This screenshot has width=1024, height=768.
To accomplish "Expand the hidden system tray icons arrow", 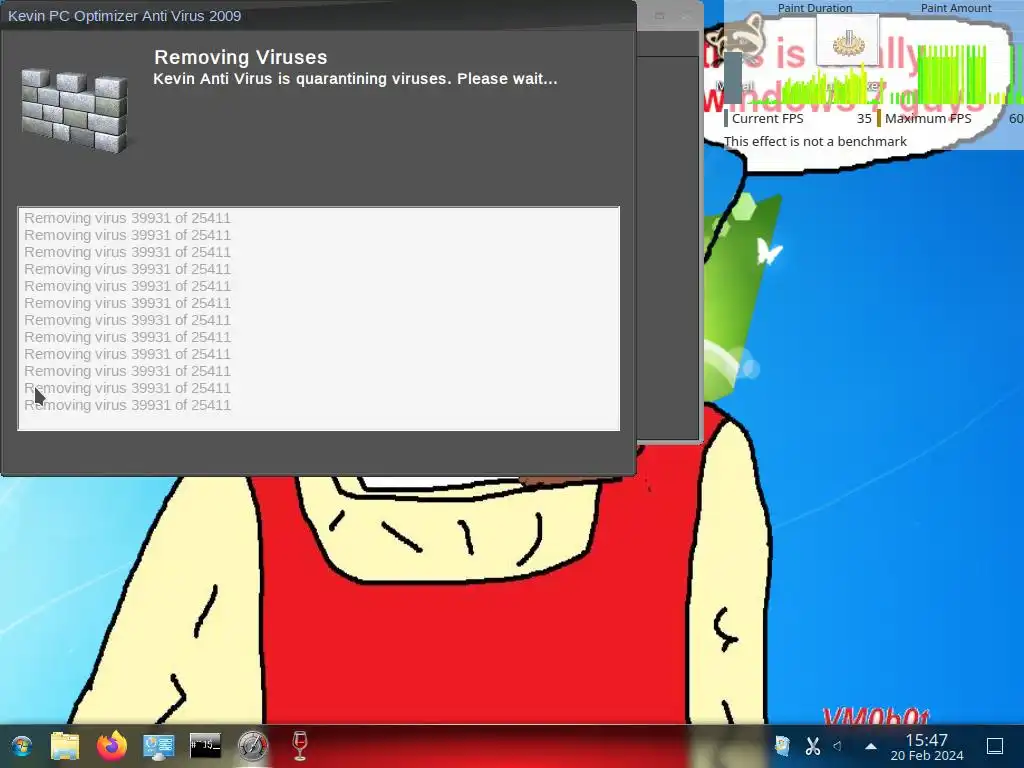I will (871, 746).
